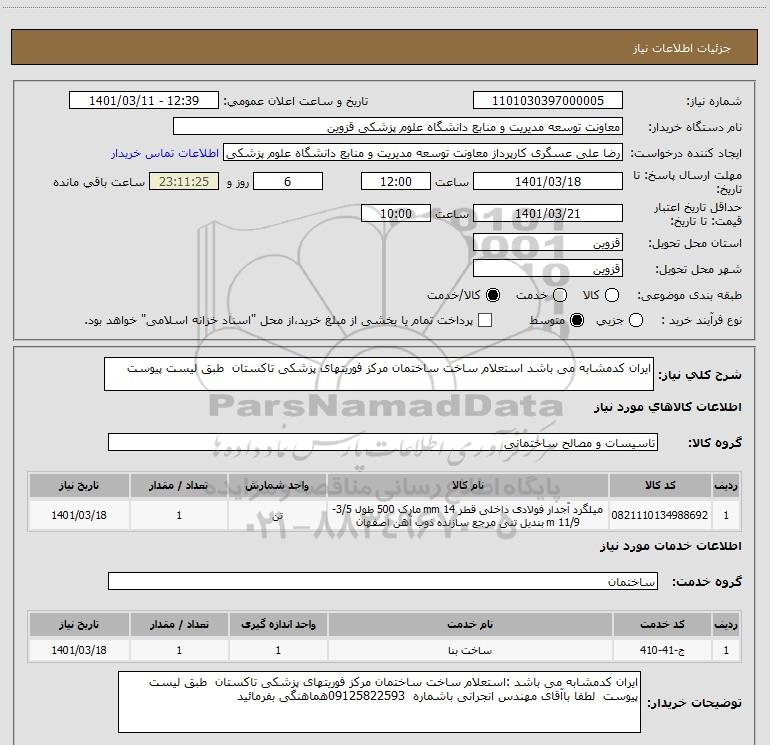Click the price validity date 1401/03/21 field
770x745 pixels.
click(x=548, y=213)
